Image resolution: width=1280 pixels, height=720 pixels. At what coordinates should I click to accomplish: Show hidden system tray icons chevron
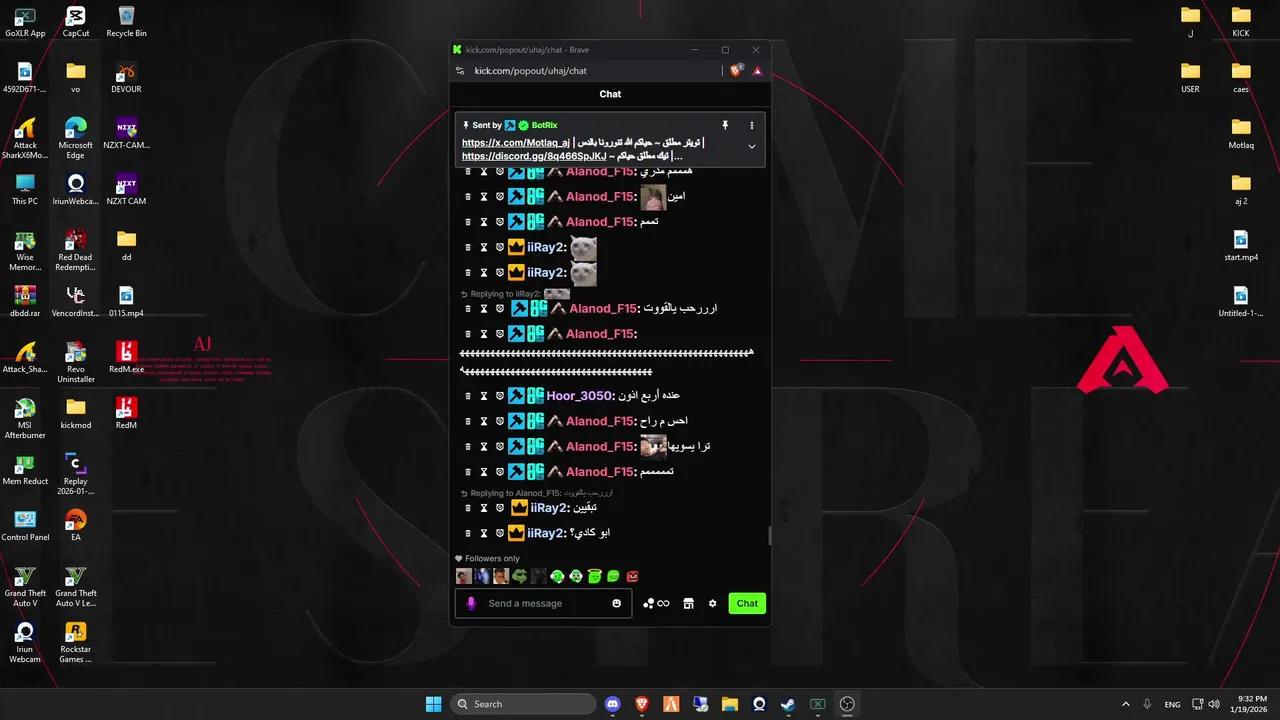pyautogui.click(x=1125, y=704)
